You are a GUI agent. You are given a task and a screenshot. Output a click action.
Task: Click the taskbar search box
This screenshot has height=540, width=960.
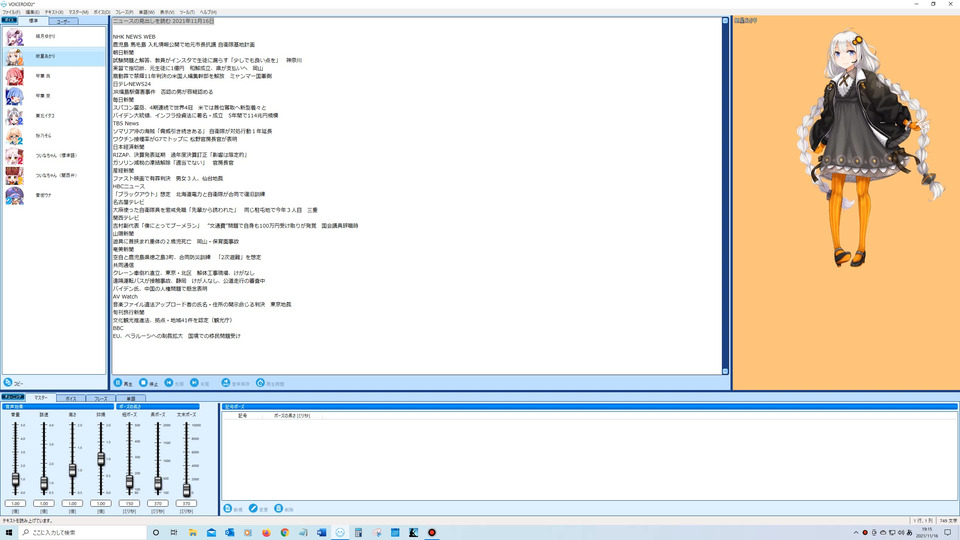[83, 533]
